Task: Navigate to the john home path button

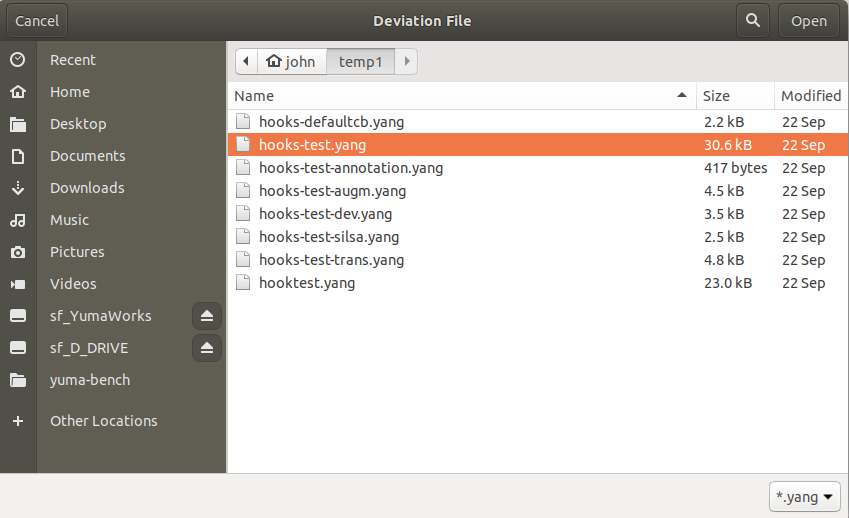Action: pyautogui.click(x=291, y=61)
